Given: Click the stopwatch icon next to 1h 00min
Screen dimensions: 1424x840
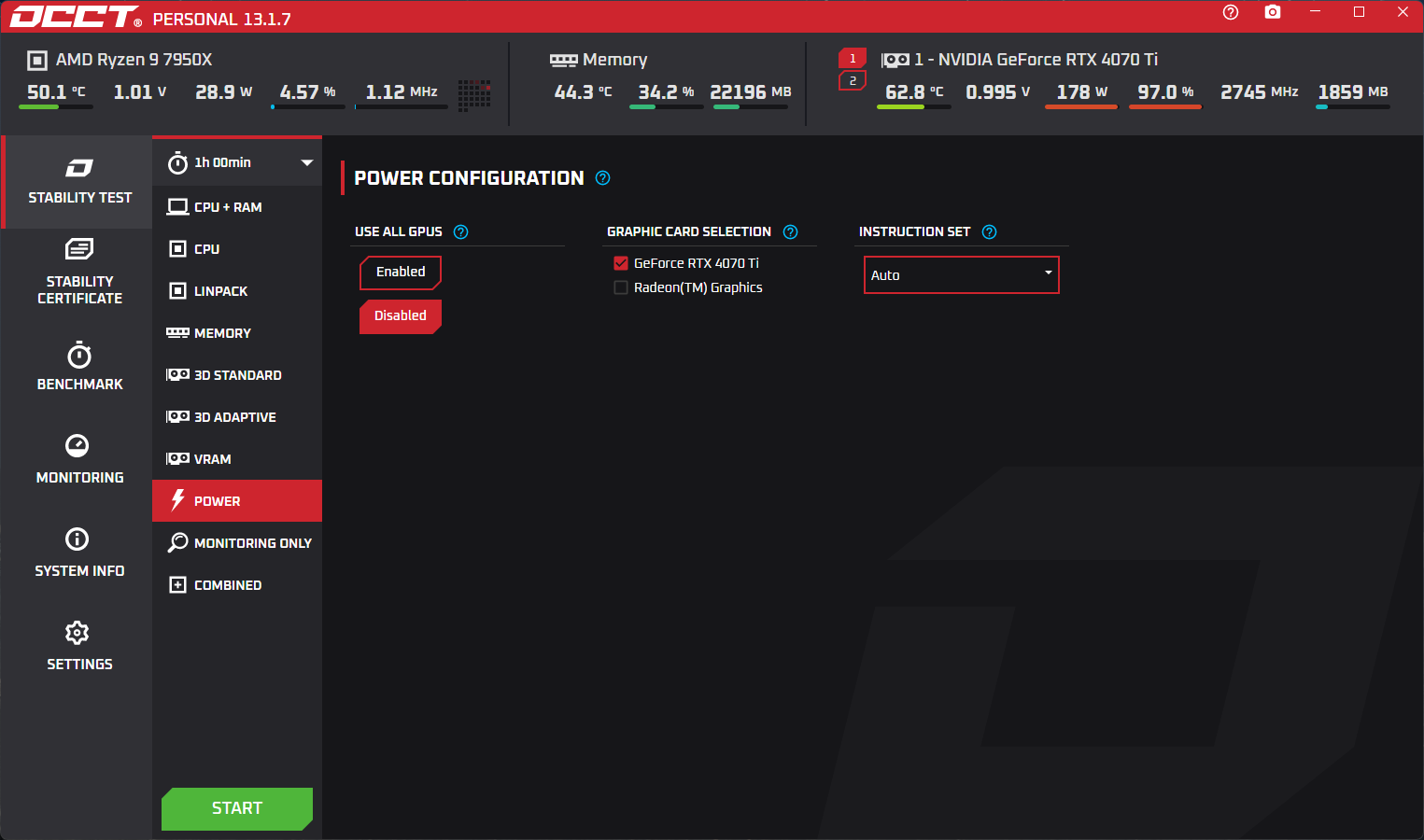Looking at the screenshot, I should 177,163.
